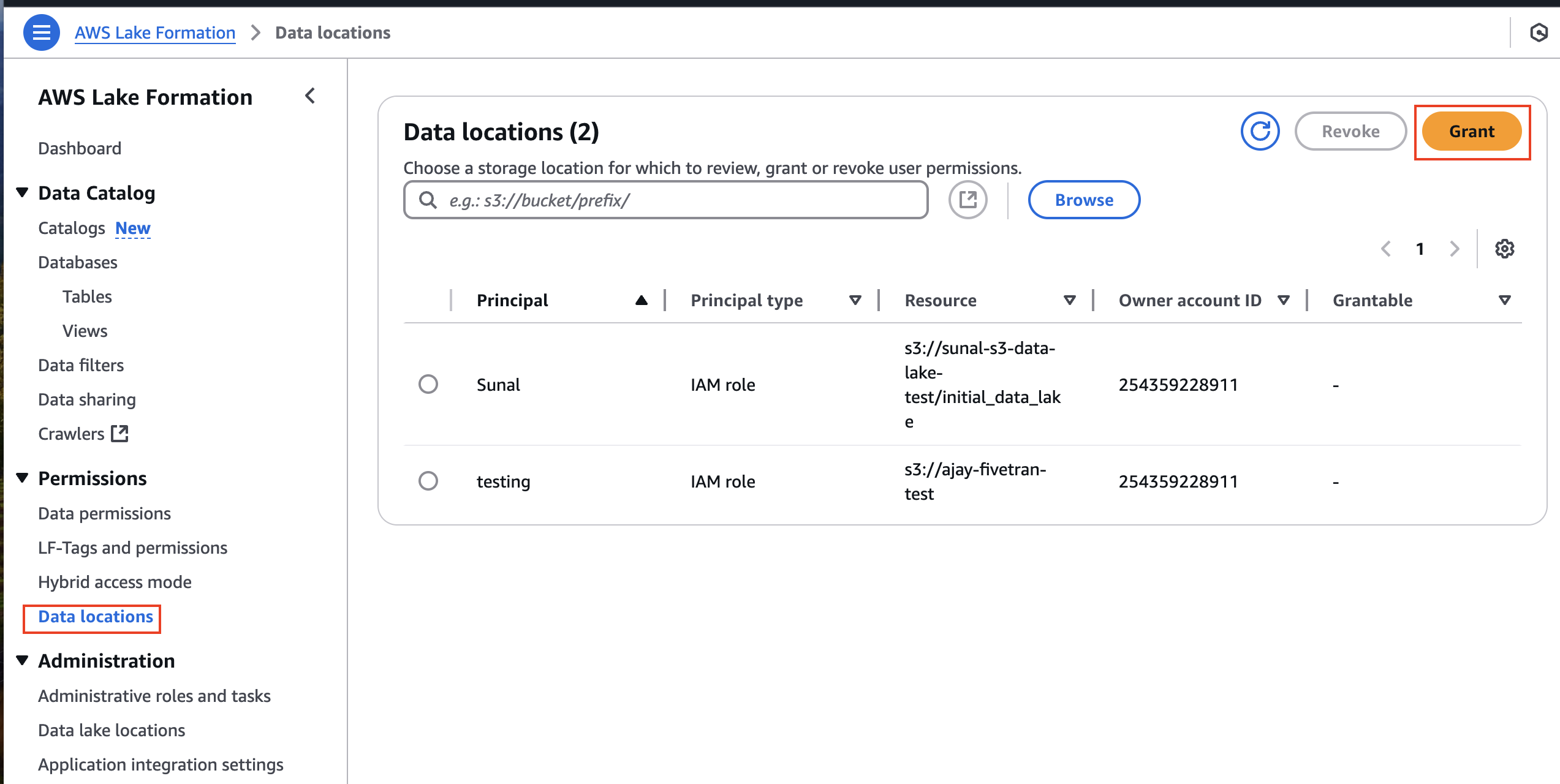
Task: Sort by Principal ascending arrow
Action: click(641, 300)
